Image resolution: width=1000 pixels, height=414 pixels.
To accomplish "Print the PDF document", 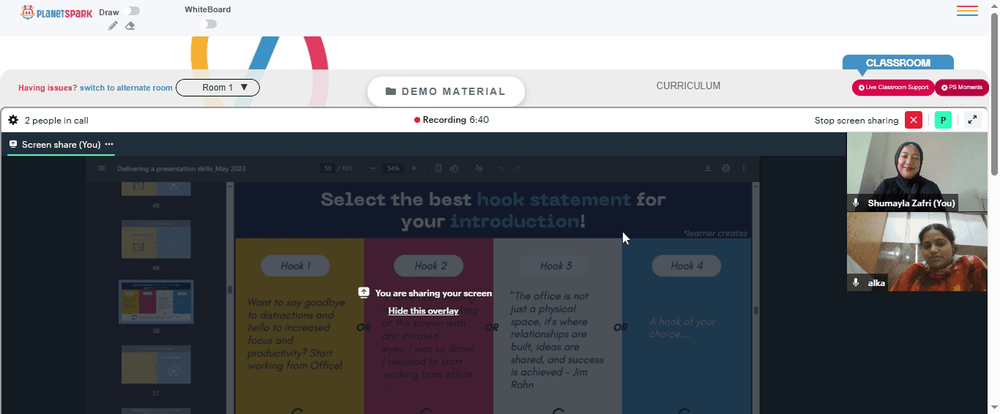I will 726,168.
